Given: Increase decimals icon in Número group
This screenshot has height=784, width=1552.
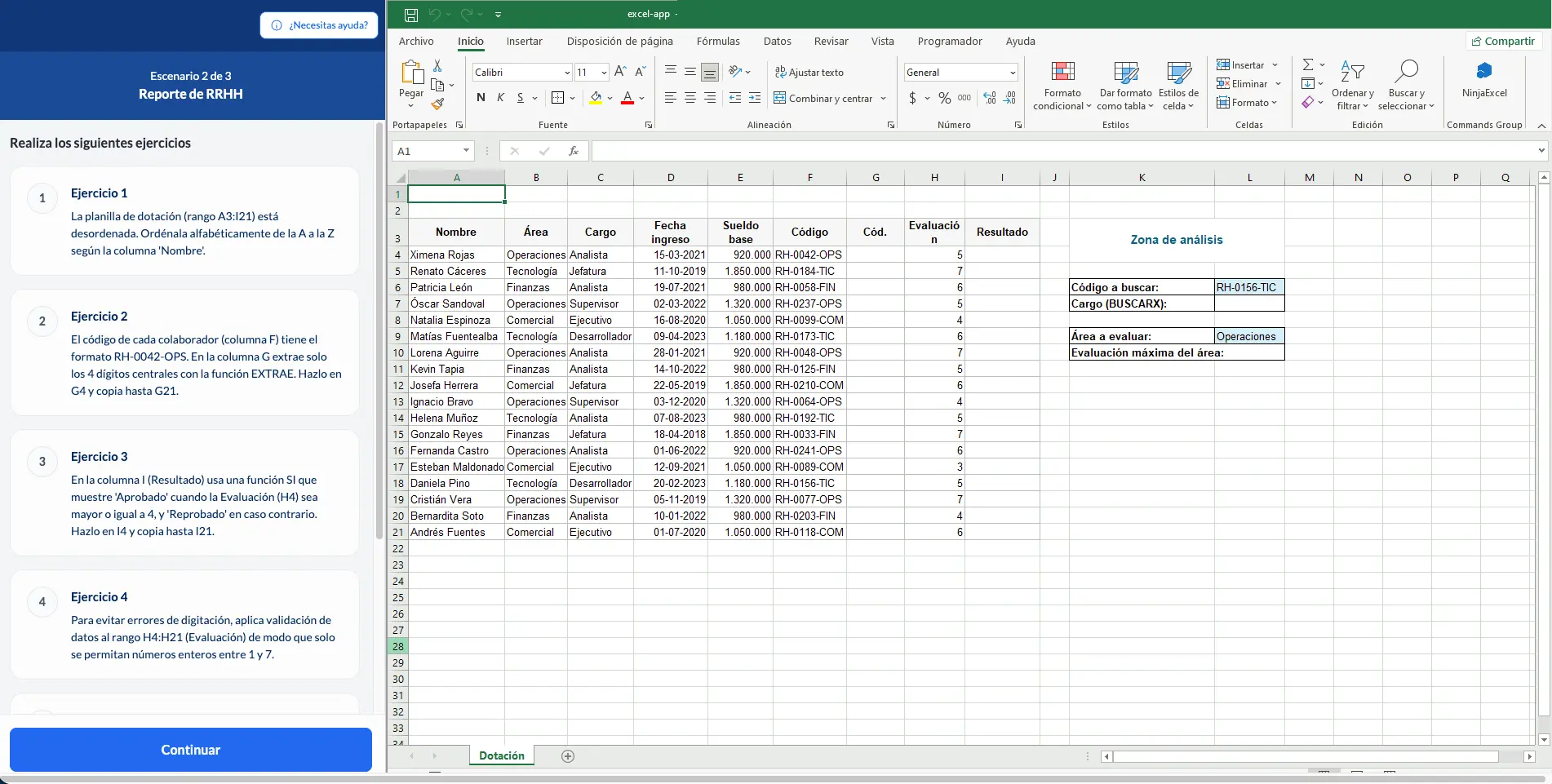Looking at the screenshot, I should [990, 98].
